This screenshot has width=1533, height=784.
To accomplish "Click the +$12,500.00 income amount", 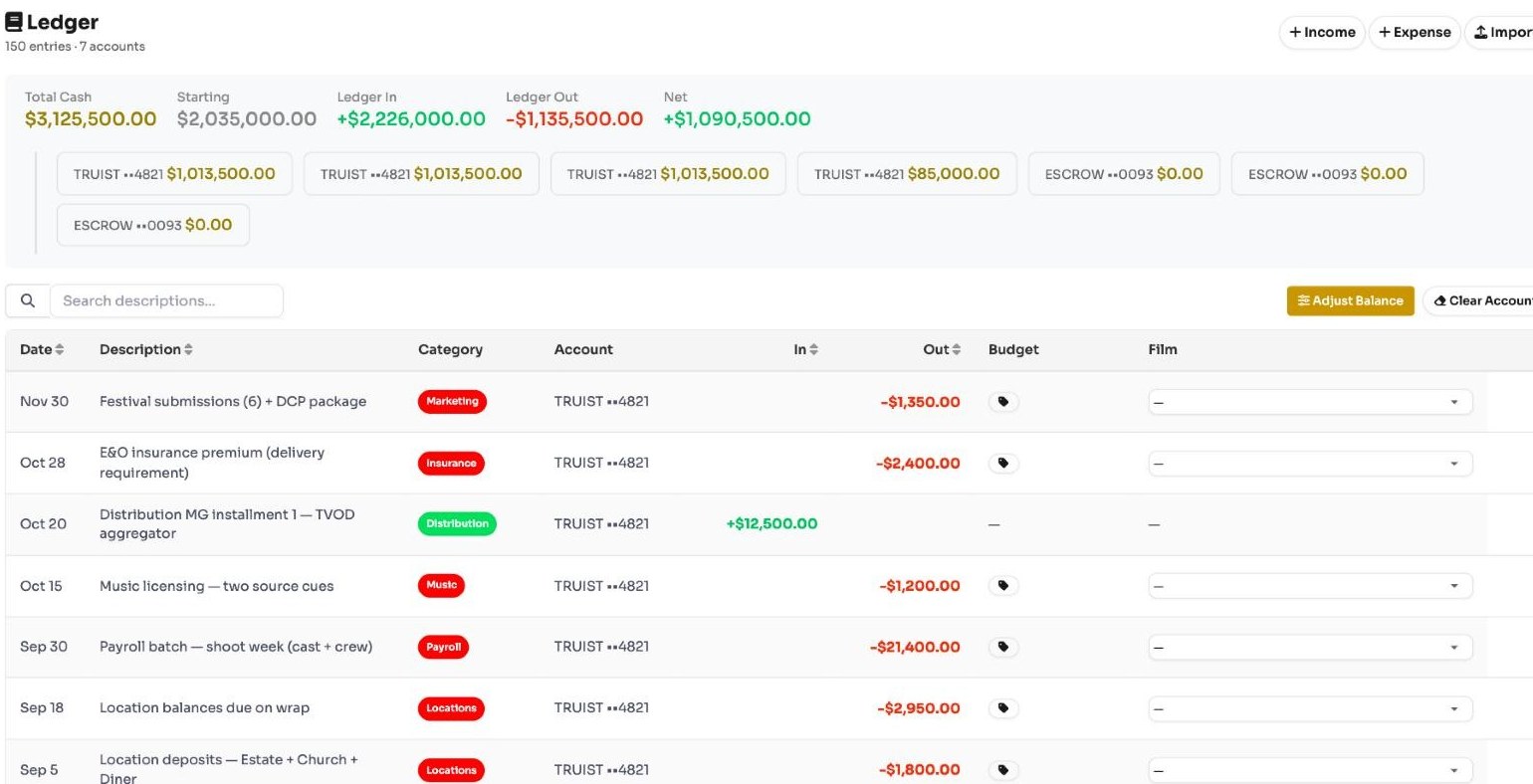I will [771, 524].
